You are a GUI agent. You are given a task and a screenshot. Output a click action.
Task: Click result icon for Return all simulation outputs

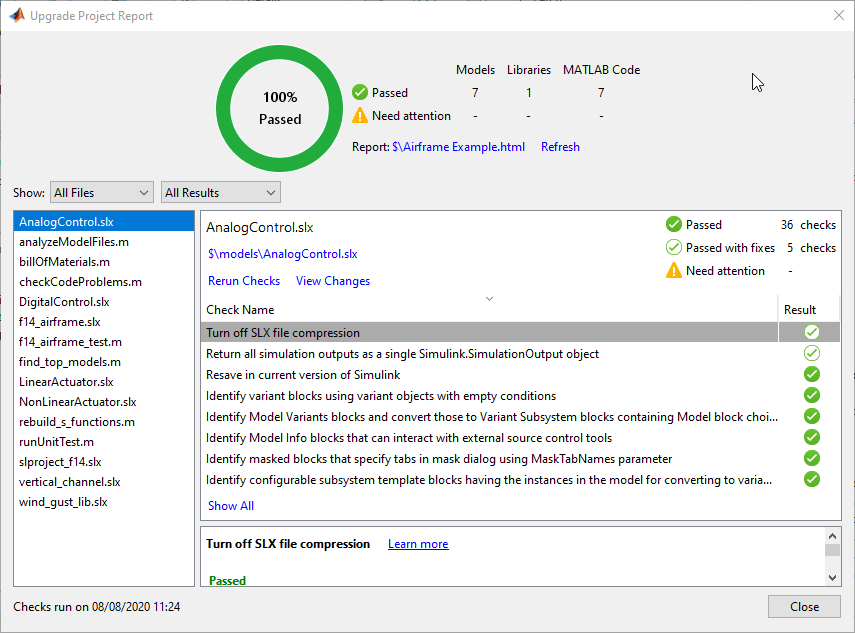pyautogui.click(x=811, y=353)
